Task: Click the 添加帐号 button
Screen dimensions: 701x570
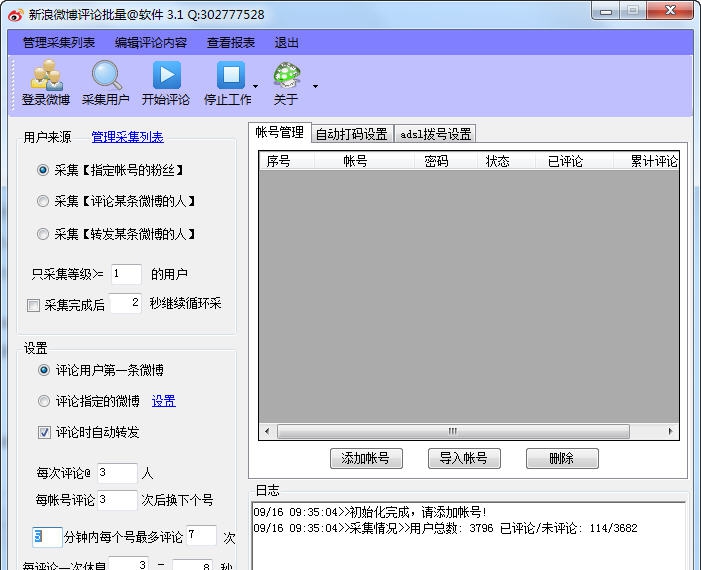Action: (366, 458)
